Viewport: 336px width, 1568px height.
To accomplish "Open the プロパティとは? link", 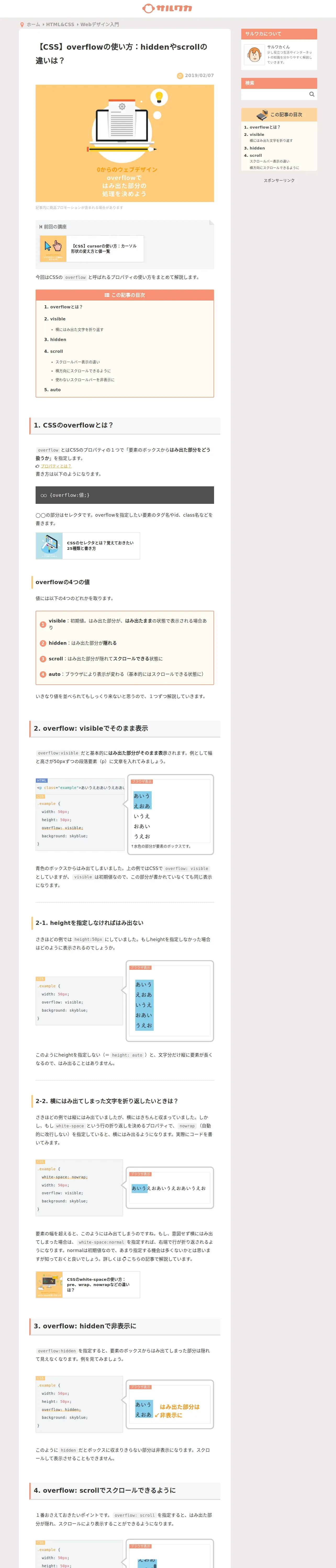I will click(56, 466).
